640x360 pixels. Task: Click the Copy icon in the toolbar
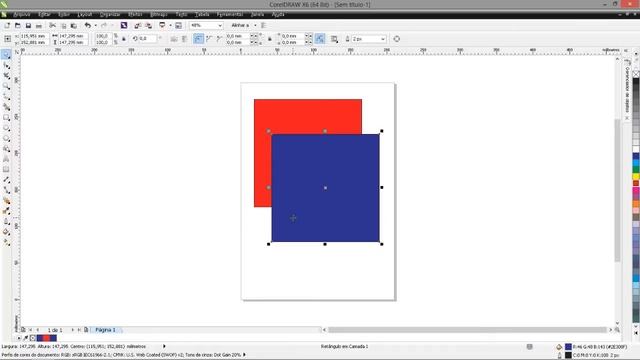coord(63,25)
